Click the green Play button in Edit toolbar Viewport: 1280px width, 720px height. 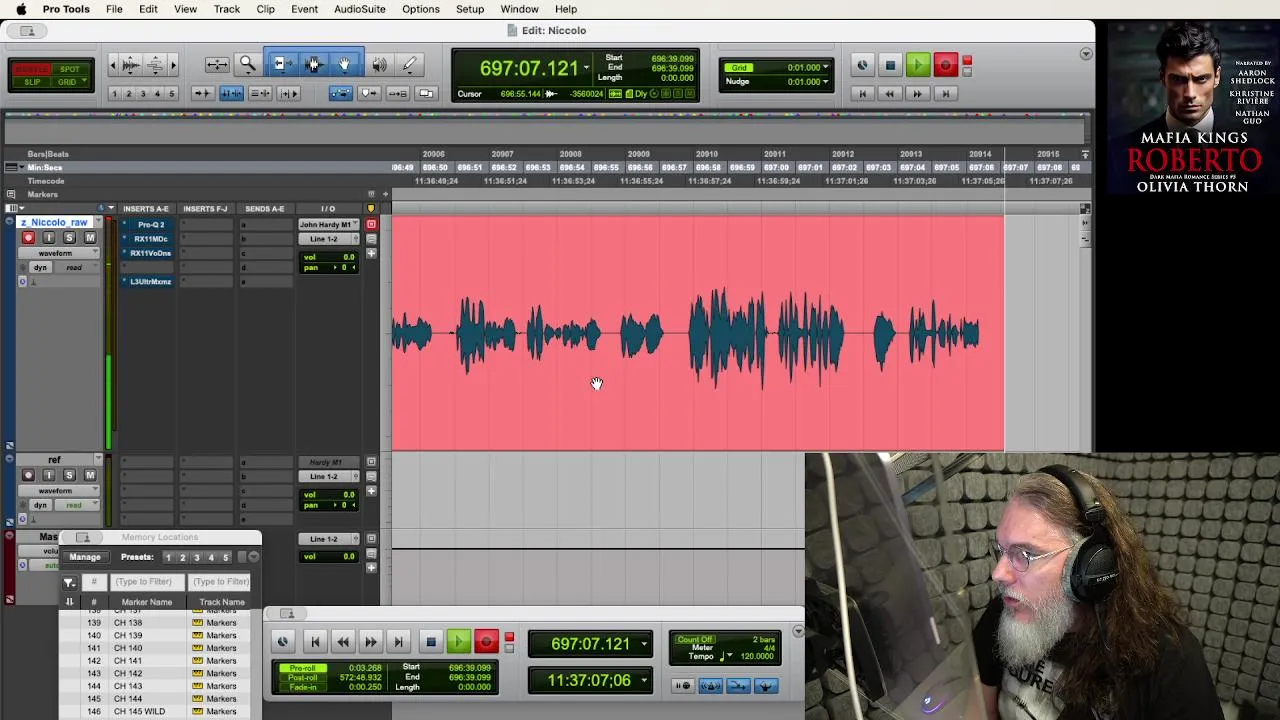coord(917,66)
